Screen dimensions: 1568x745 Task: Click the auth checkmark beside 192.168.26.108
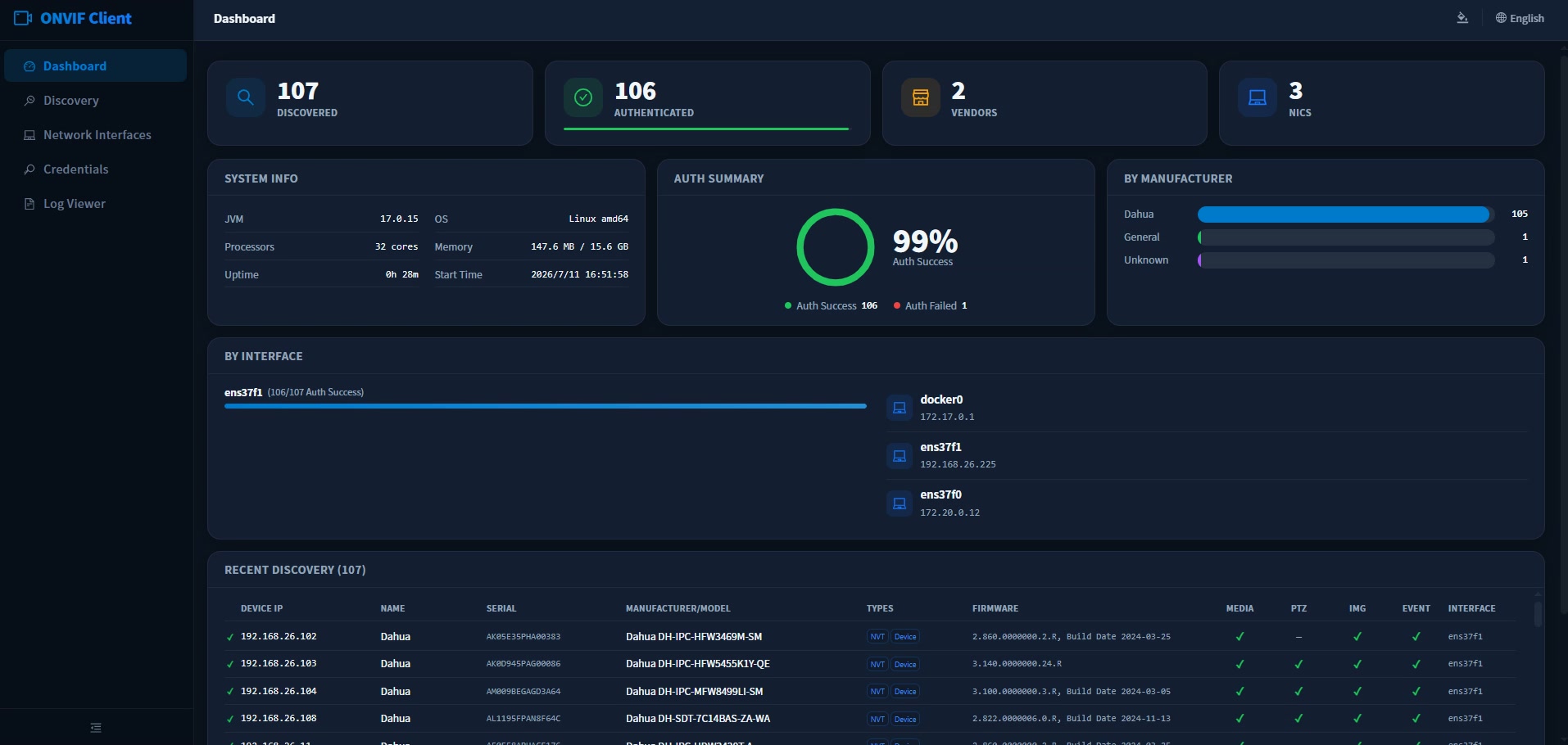pos(230,719)
